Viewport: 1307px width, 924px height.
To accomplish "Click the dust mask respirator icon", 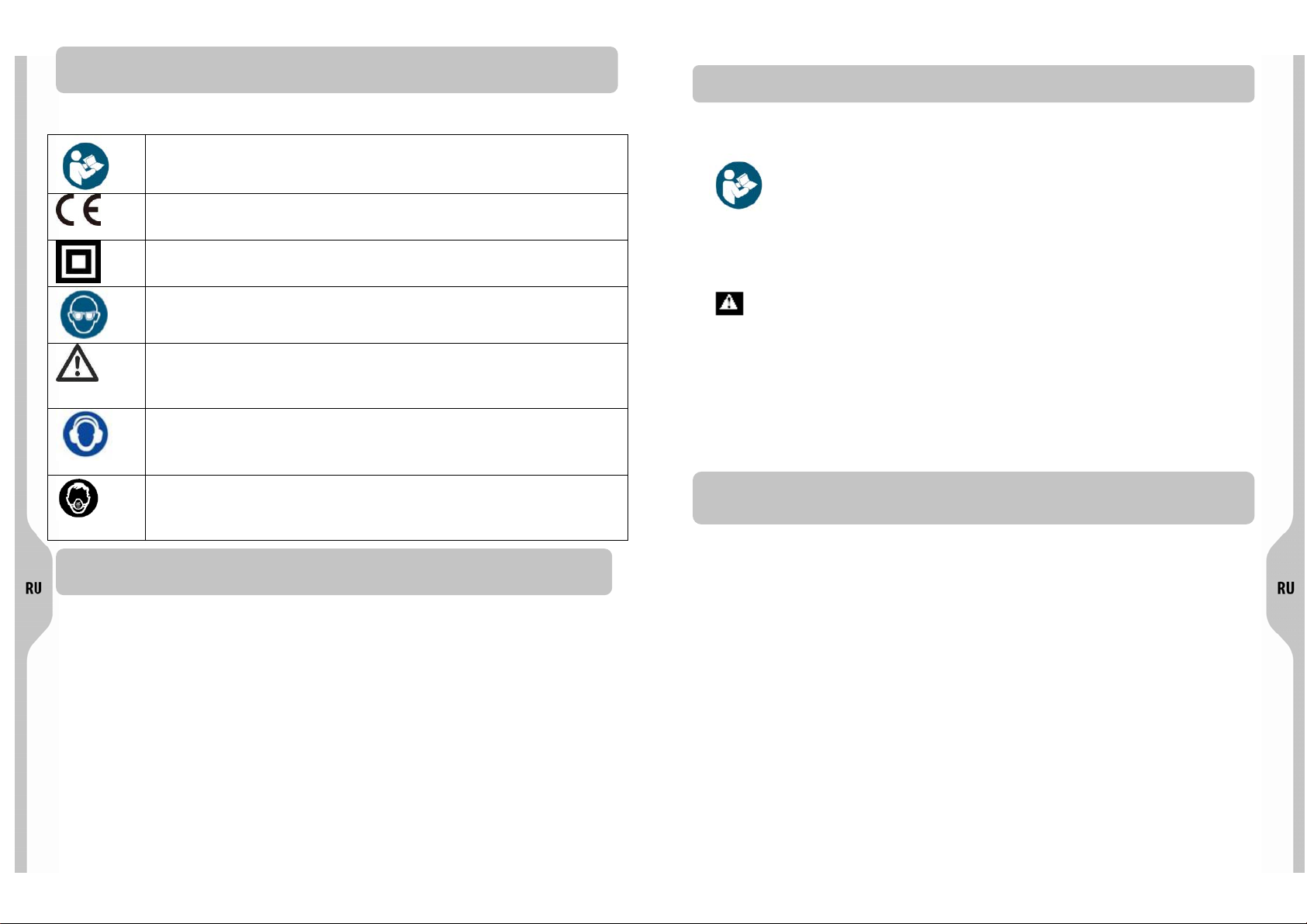I will (78, 498).
